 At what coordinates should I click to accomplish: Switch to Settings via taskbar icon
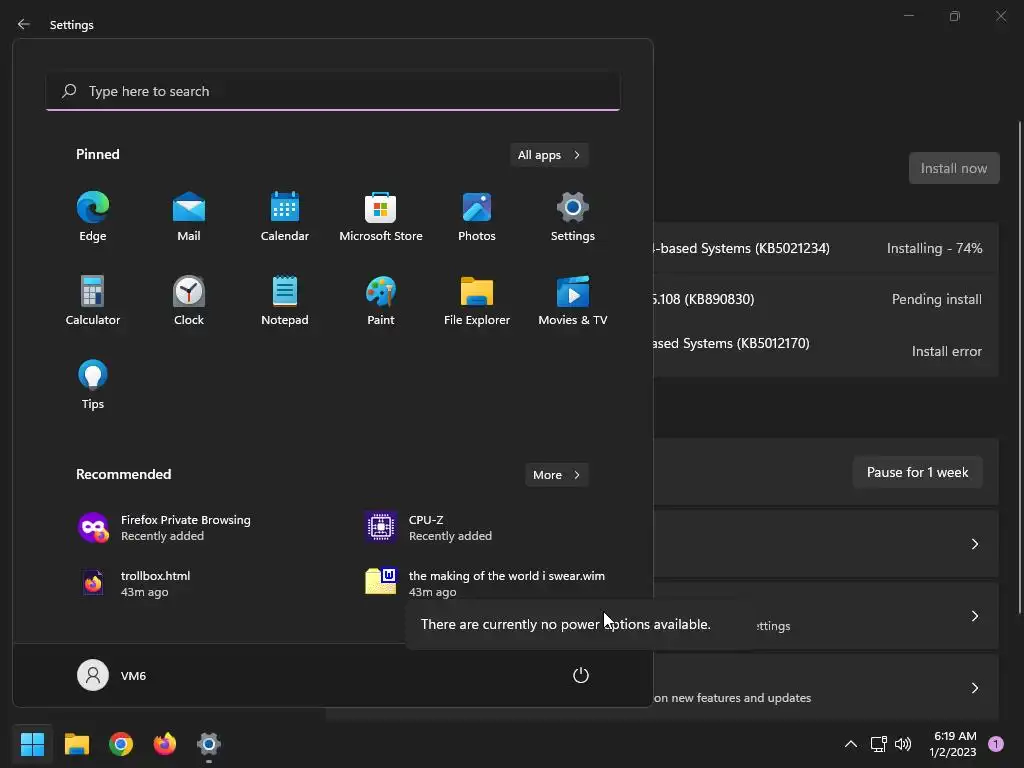point(209,744)
